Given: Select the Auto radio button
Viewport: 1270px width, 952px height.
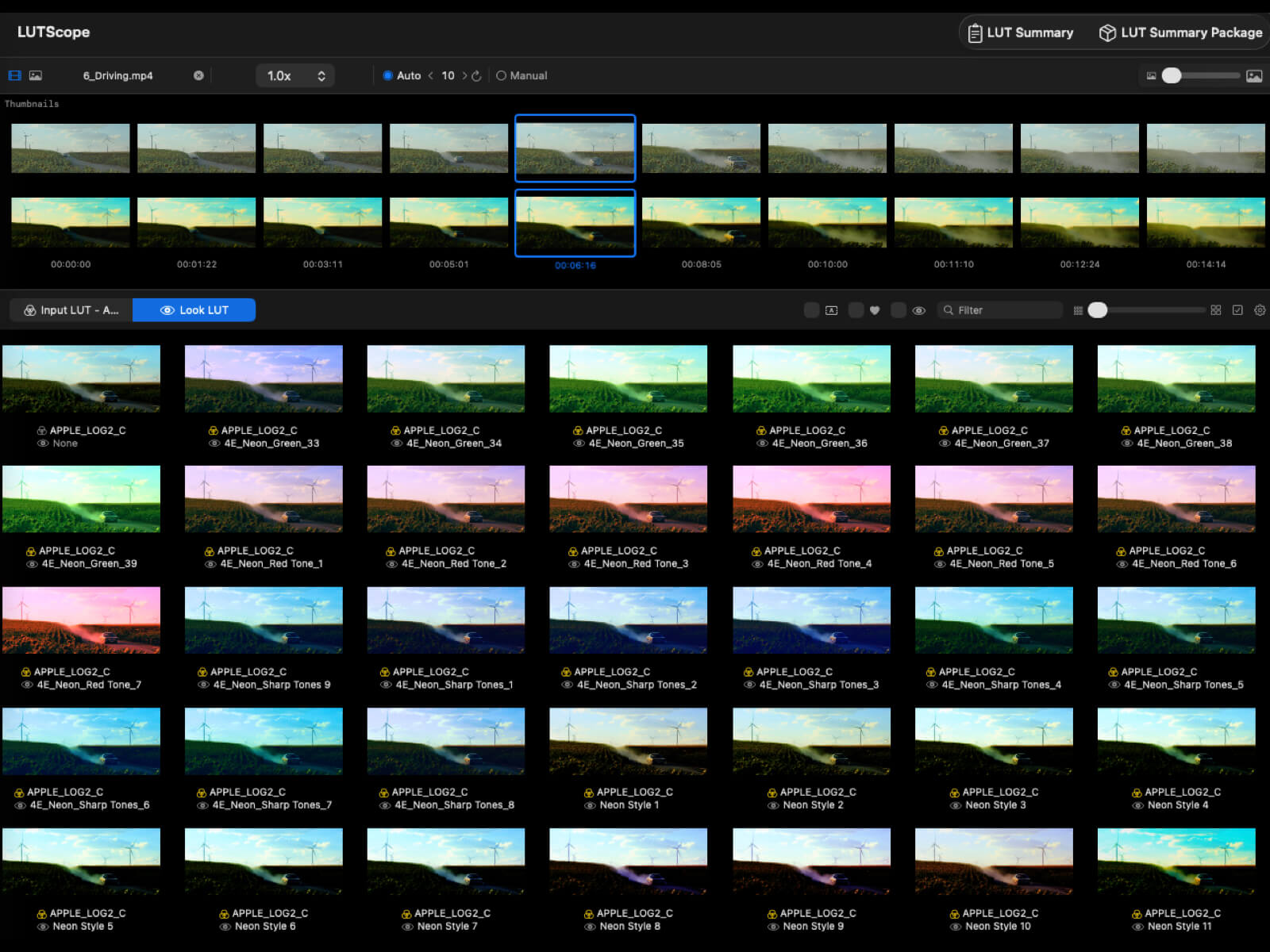Looking at the screenshot, I should click(x=388, y=76).
